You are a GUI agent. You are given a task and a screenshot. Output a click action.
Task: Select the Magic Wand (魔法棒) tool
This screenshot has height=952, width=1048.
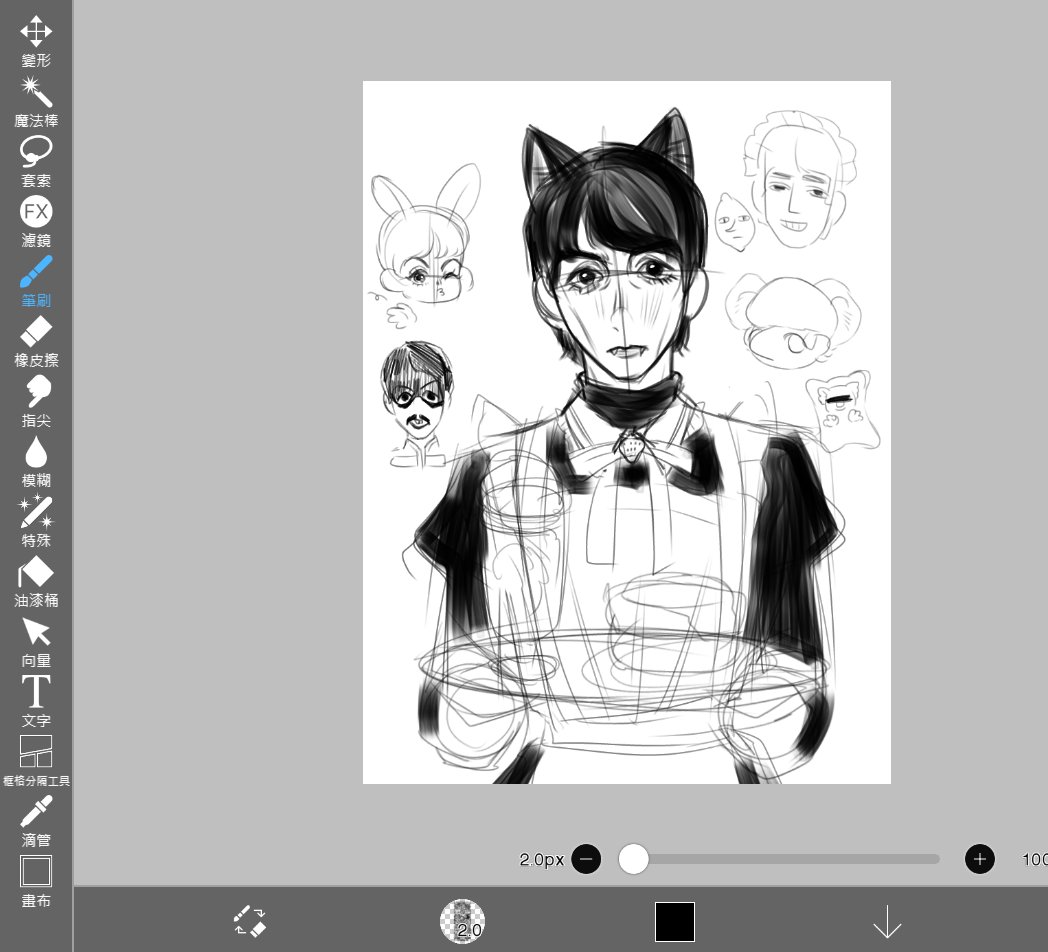tap(35, 102)
